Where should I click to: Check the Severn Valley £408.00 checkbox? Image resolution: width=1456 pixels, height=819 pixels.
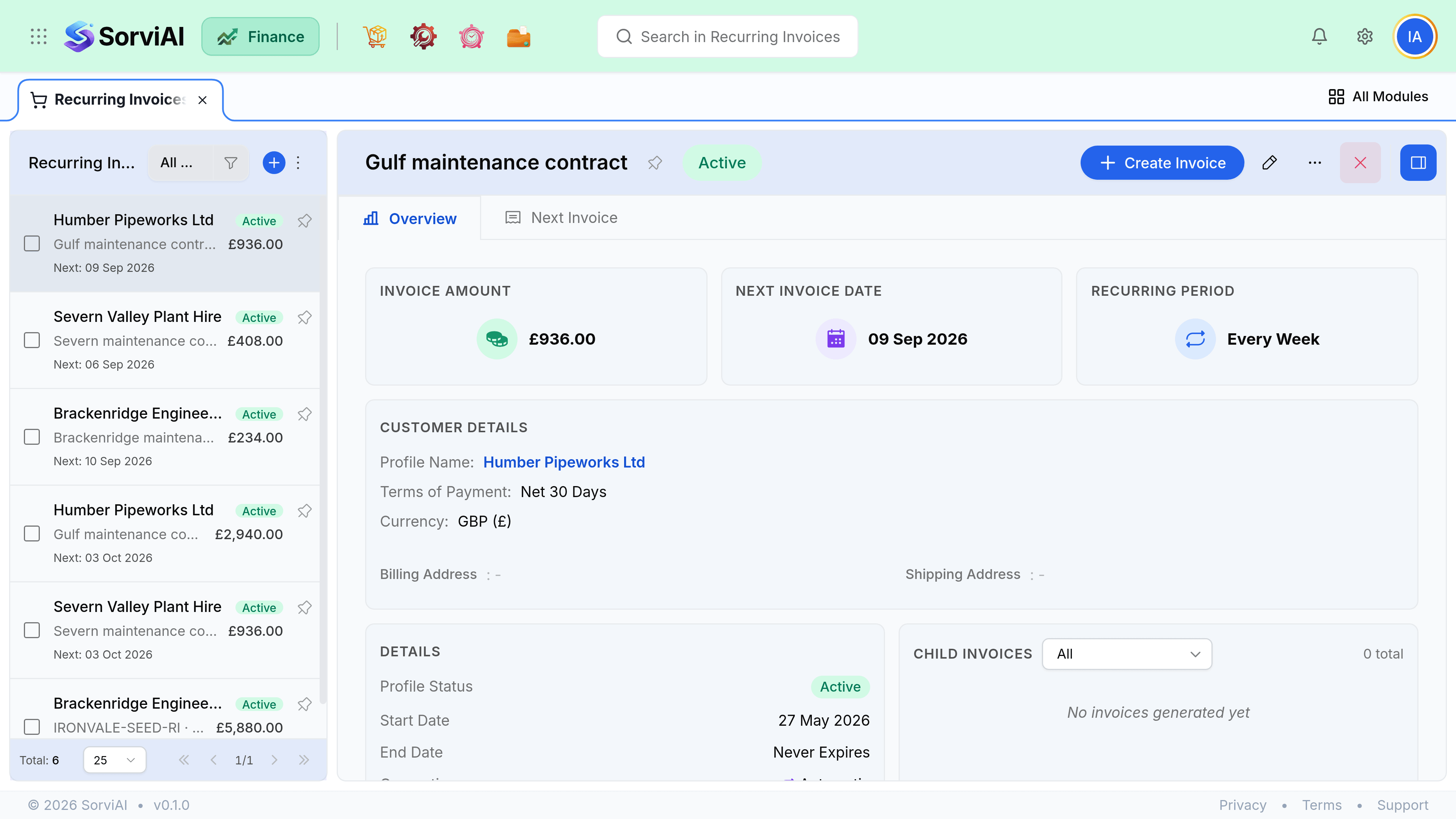click(31, 340)
